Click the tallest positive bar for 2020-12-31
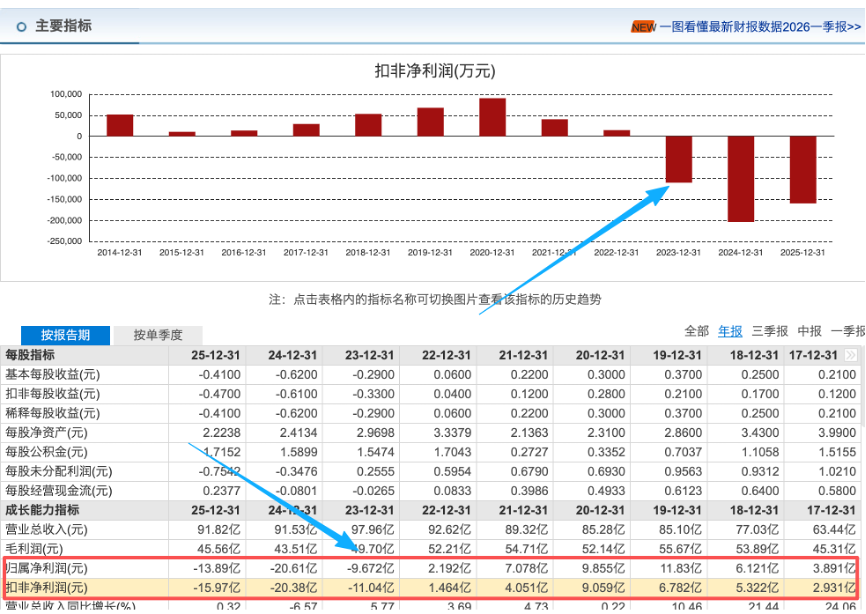Viewport: 866px width, 614px height. coord(492,117)
